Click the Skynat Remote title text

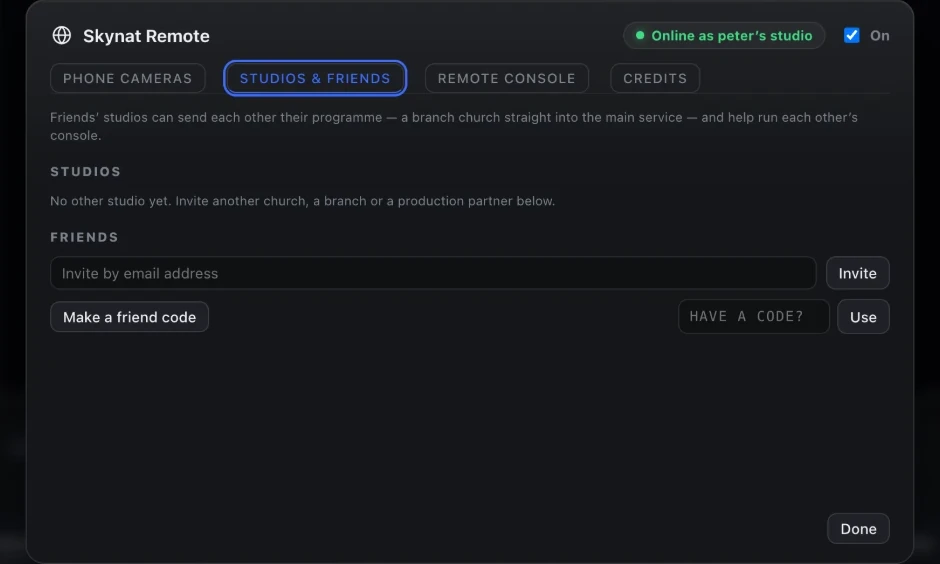pyautogui.click(x=146, y=36)
